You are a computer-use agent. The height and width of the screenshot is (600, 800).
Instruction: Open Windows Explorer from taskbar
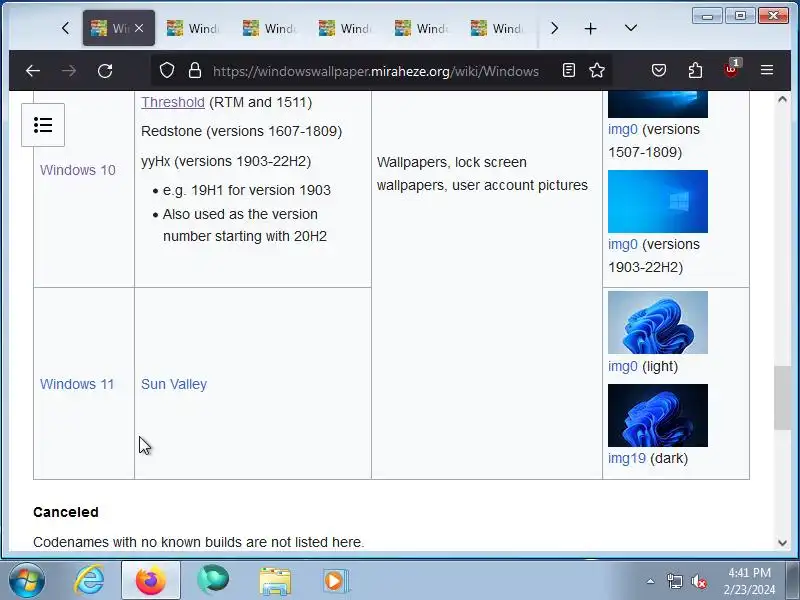point(275,581)
